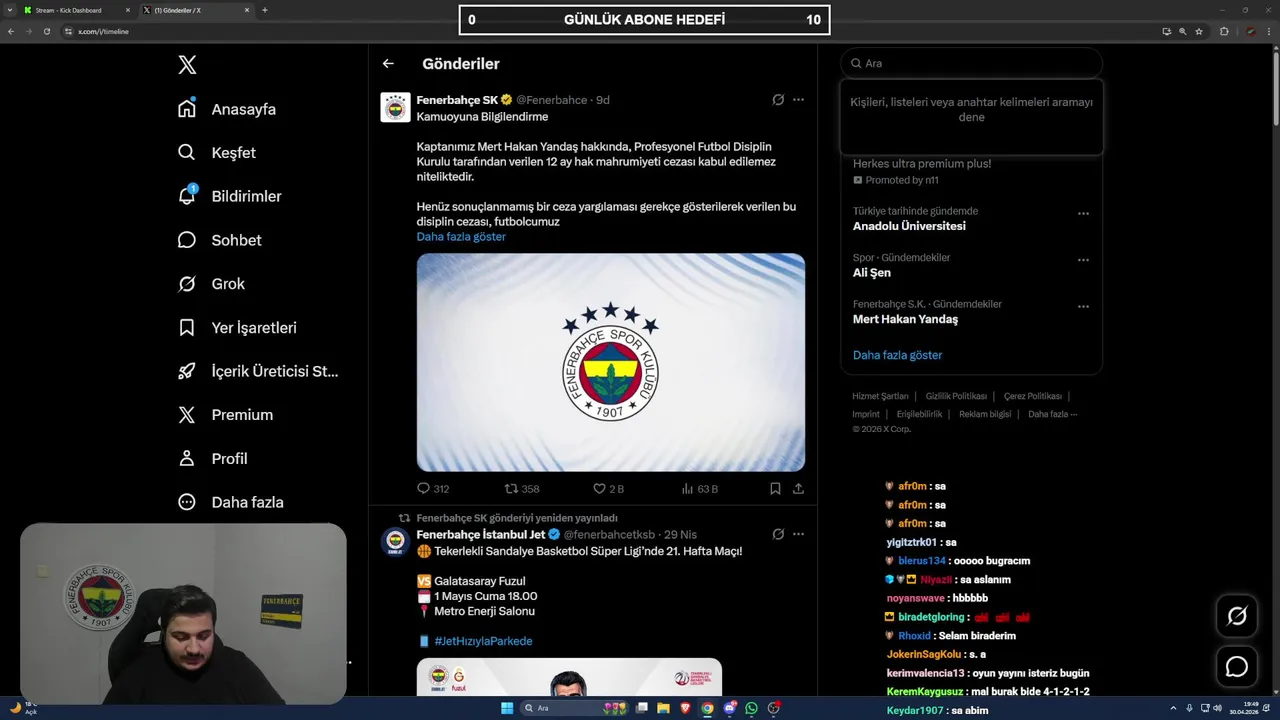
Task: Open Hizmet Şartları footer link
Action: coord(880,396)
